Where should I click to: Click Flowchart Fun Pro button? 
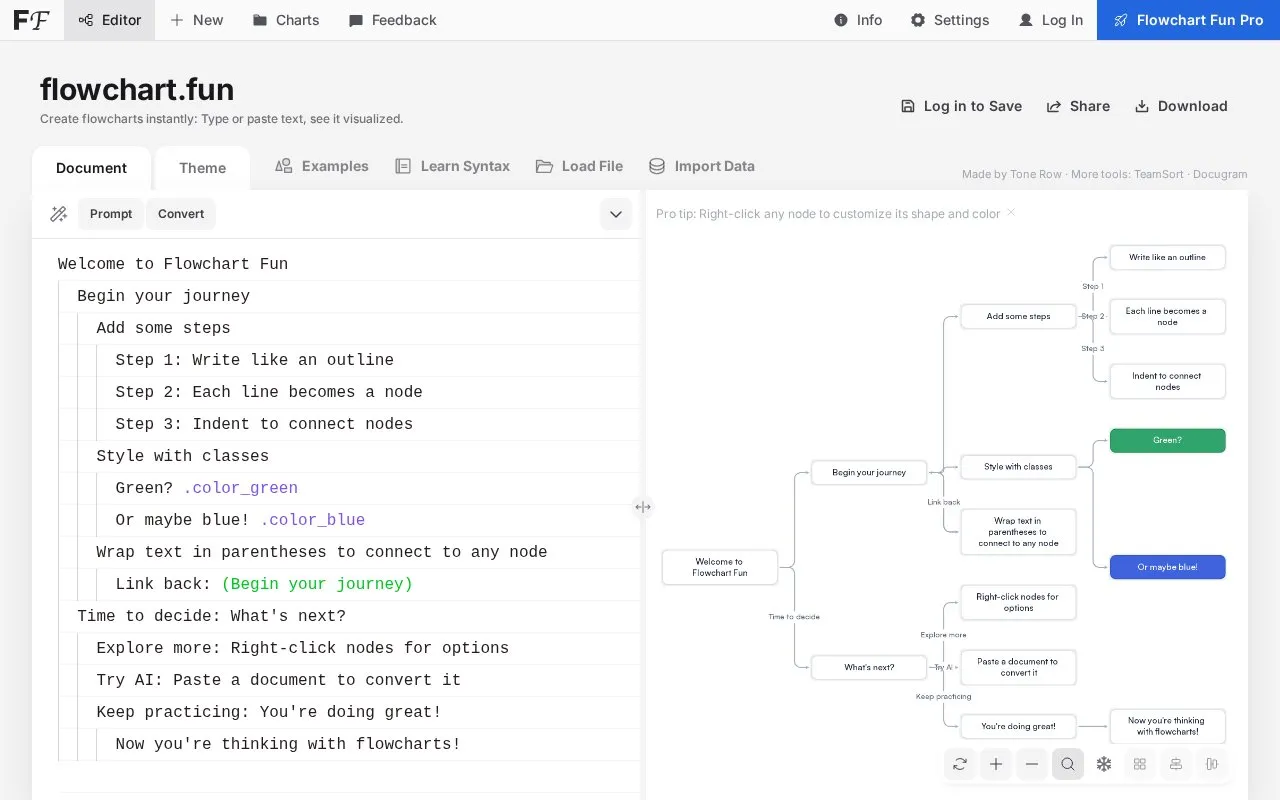click(1188, 20)
